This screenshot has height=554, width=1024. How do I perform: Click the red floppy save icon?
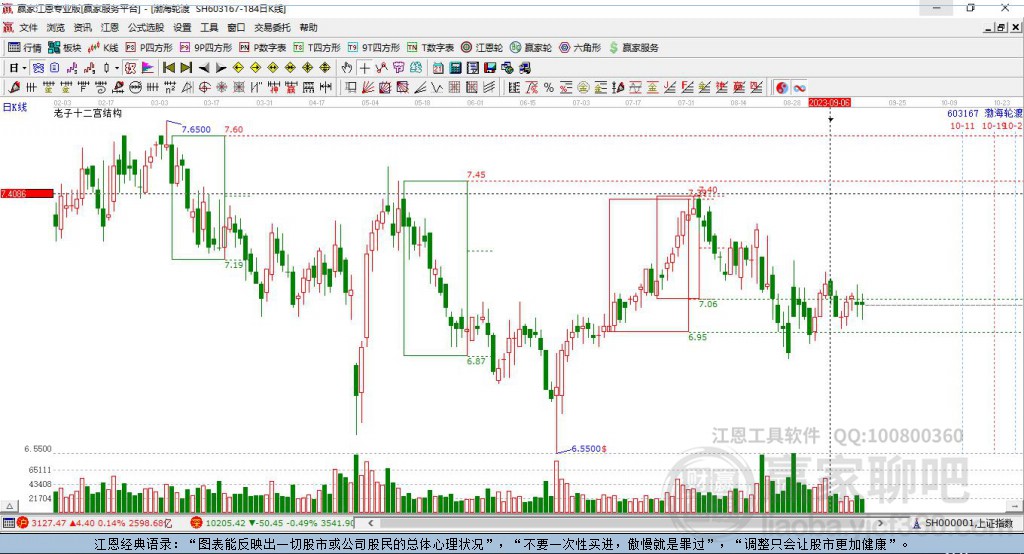coord(490,68)
